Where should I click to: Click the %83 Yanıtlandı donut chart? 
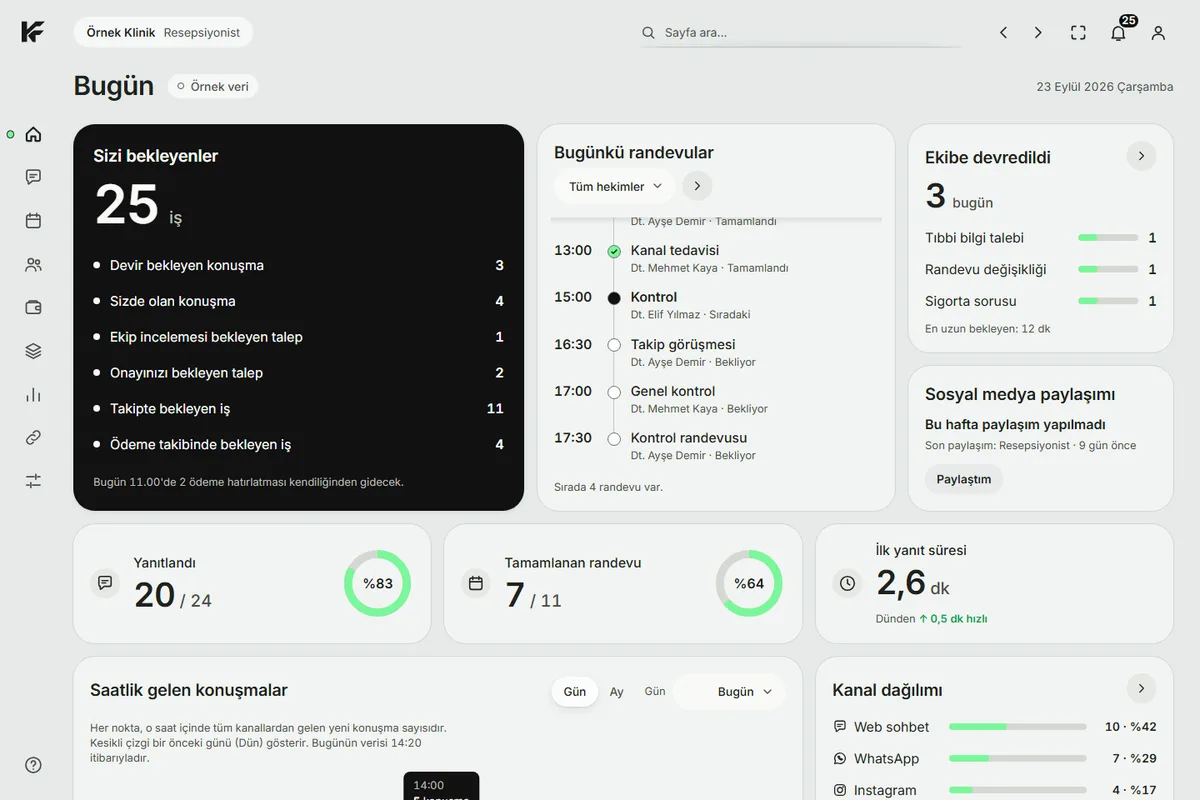pyautogui.click(x=378, y=583)
